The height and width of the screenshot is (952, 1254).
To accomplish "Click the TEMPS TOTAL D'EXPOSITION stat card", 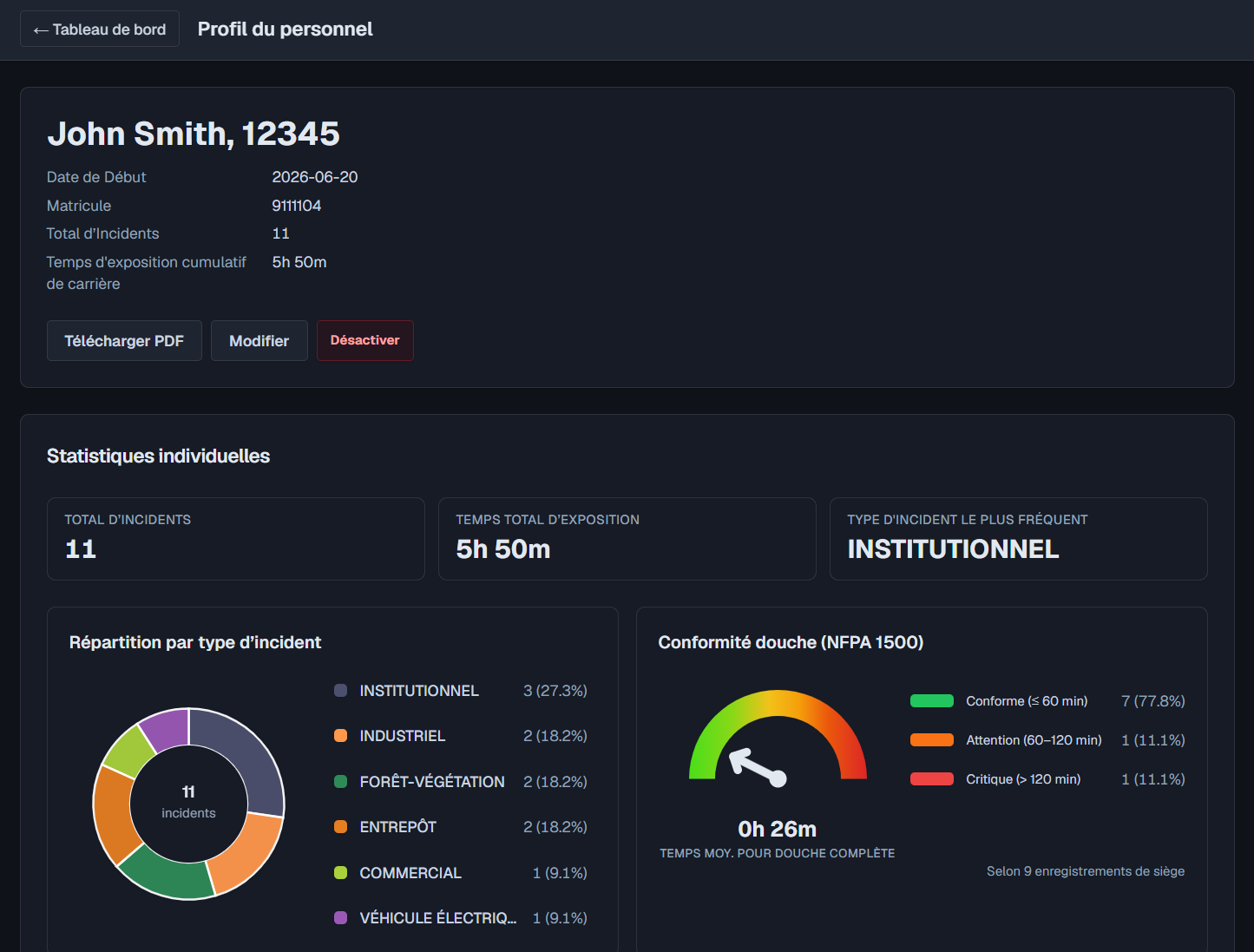I will tap(627, 539).
